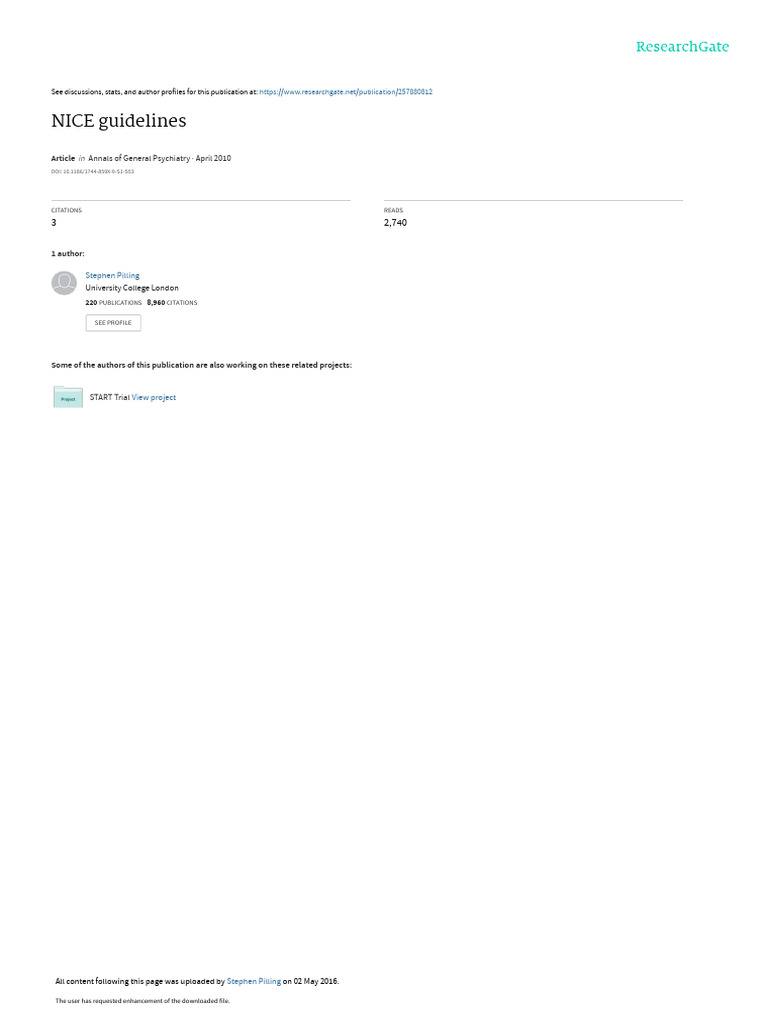Click the Annals of General Psychiatry journal name
Screen dimensions: 768x1024
click(139, 158)
